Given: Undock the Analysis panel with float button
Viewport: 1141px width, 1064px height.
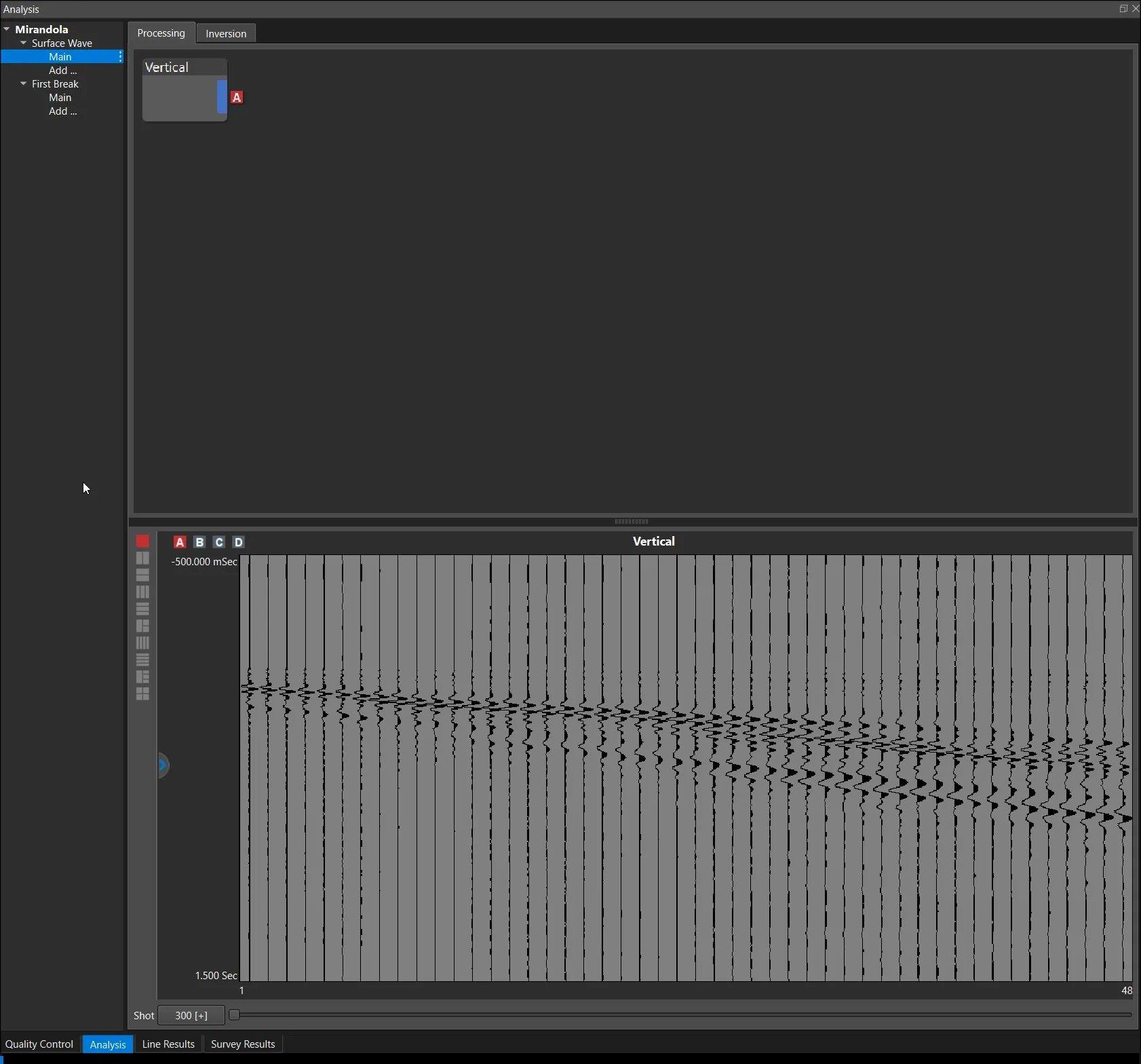Looking at the screenshot, I should 1123,9.
